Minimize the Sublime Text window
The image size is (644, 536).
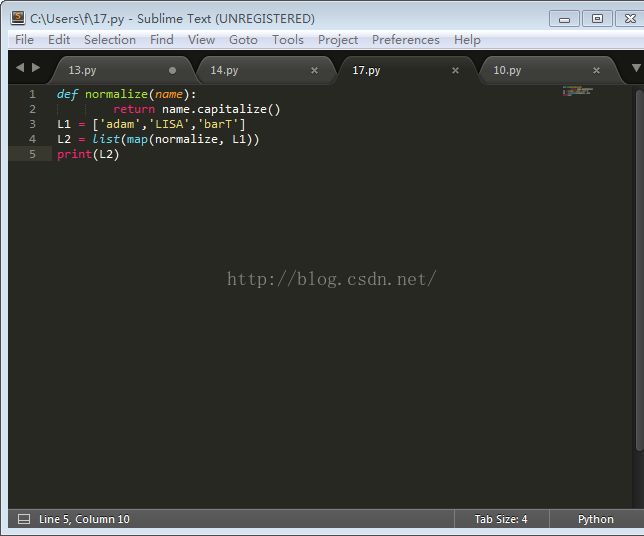(x=564, y=19)
